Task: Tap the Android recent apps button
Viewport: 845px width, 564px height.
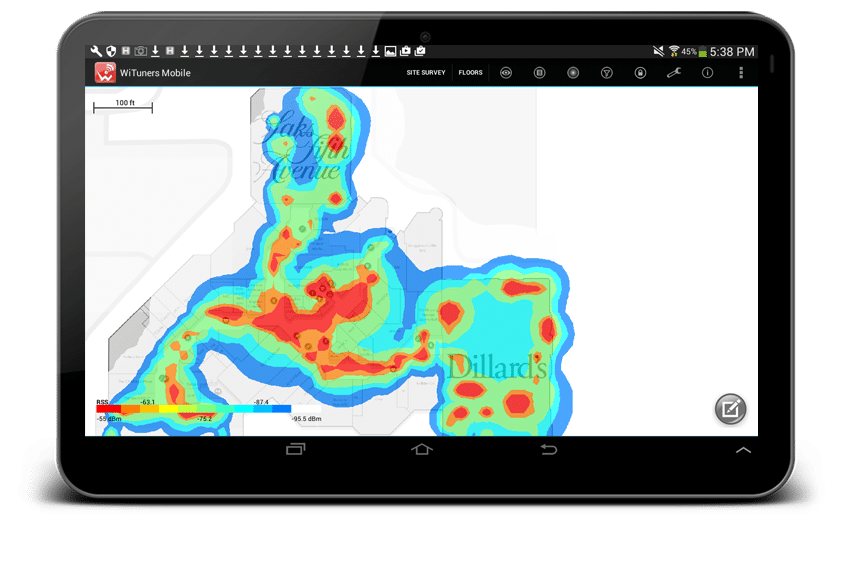Action: (x=295, y=449)
